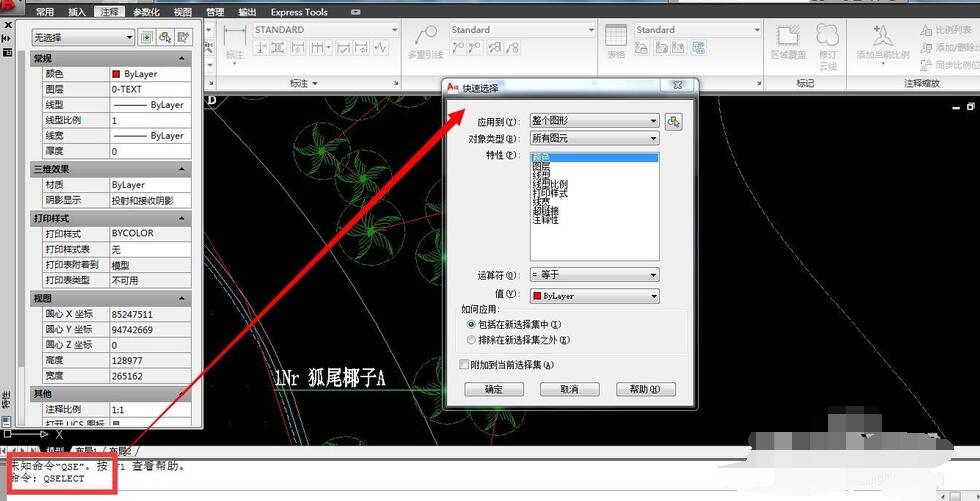Click Select Objects icon in properties palette
This screenshot has width=980, height=501.
[165, 37]
